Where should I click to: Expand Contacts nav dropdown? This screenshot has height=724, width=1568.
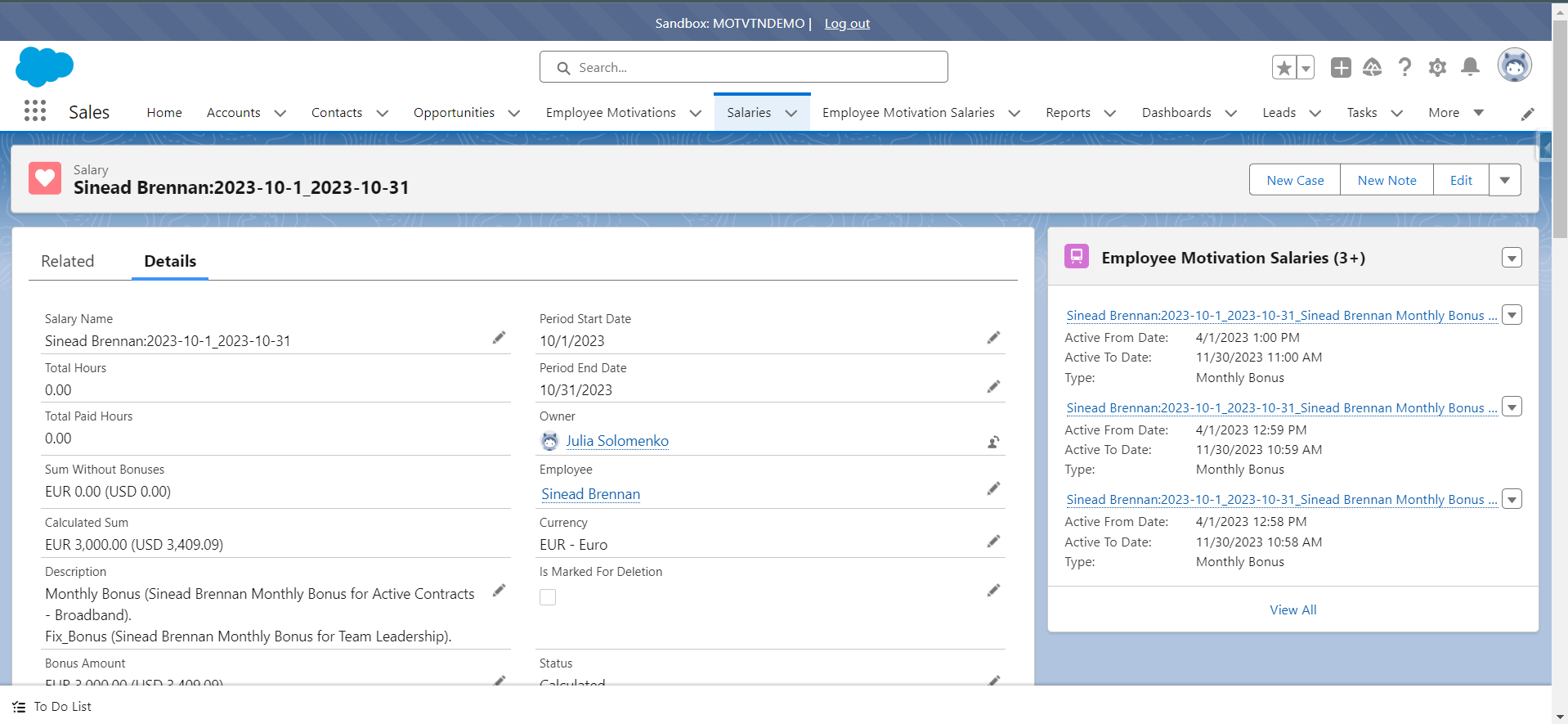click(x=382, y=113)
